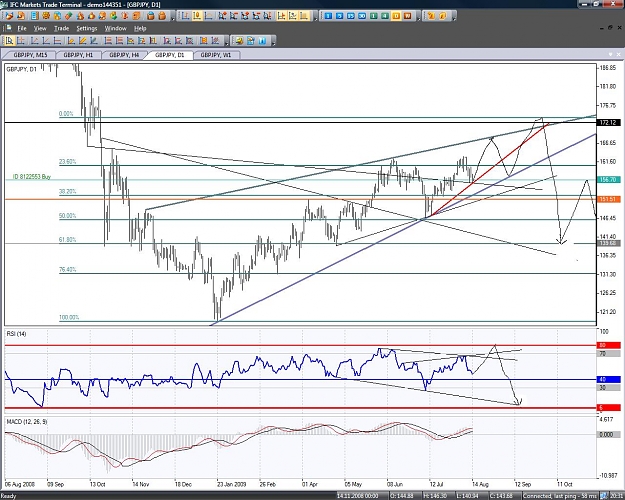Switch to the GBPJPY, H1 chart tab
Image resolution: width=625 pixels, height=500 pixels.
point(78,55)
